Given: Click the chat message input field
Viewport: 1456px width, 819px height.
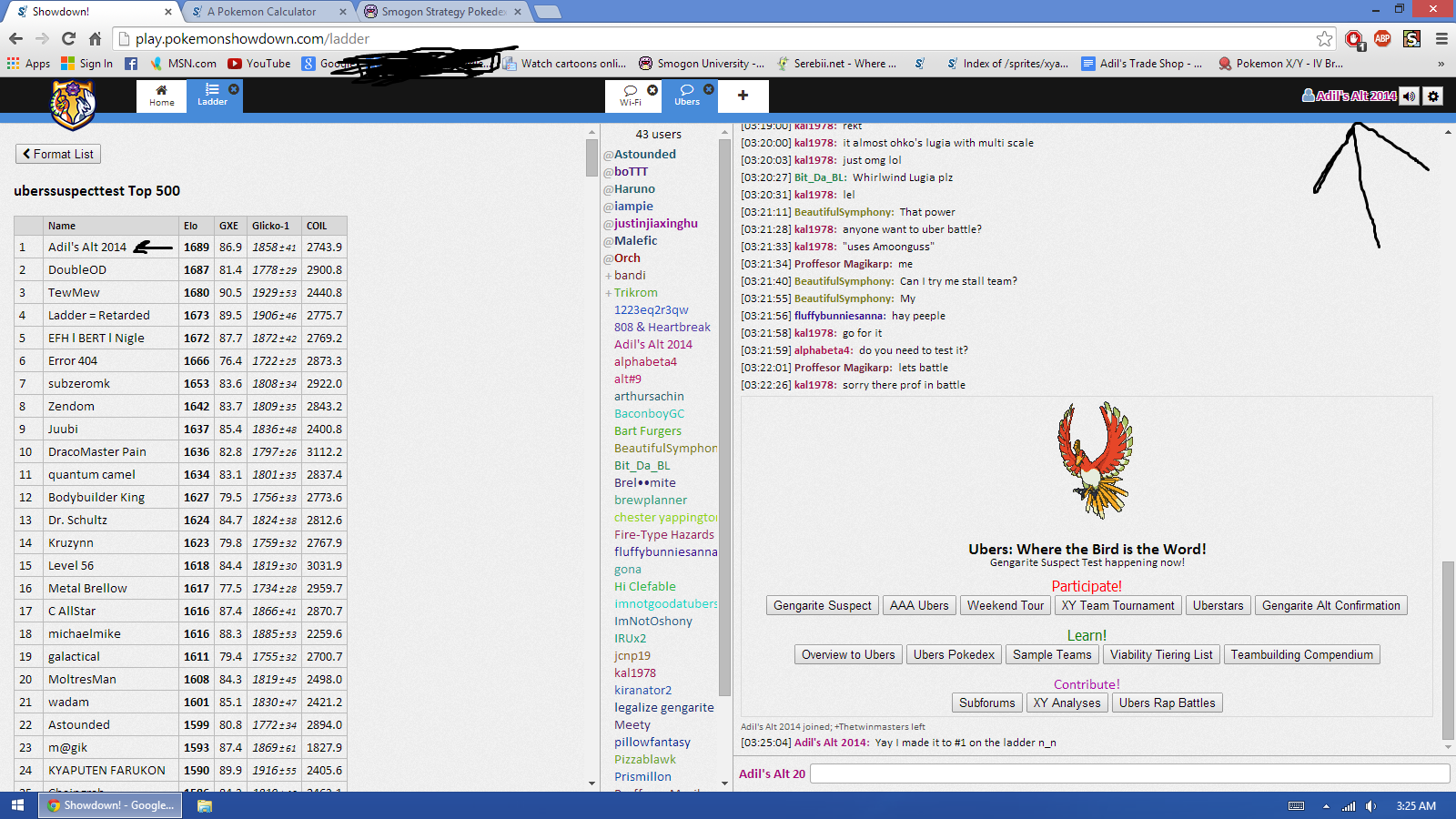Looking at the screenshot, I should [1129, 773].
